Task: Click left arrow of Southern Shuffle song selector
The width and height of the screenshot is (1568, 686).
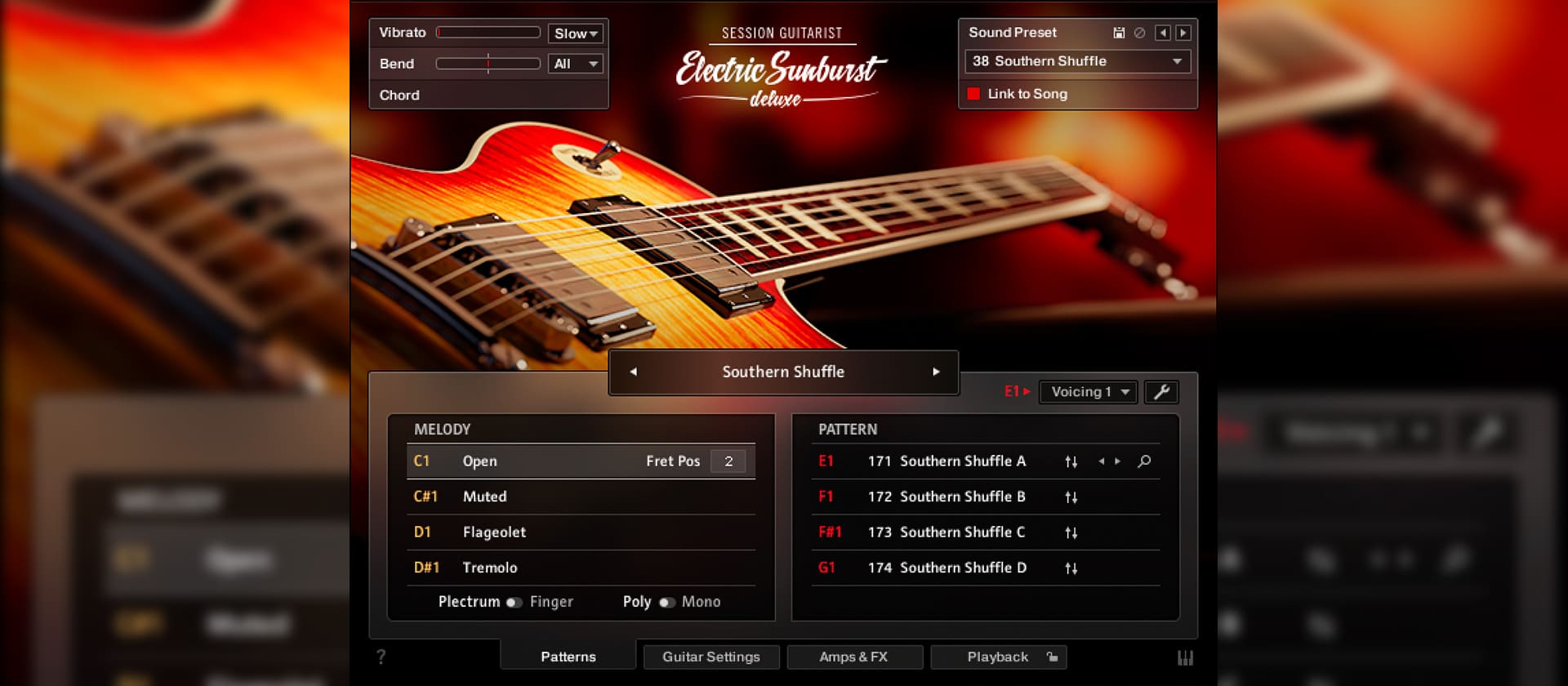Action: pos(633,372)
